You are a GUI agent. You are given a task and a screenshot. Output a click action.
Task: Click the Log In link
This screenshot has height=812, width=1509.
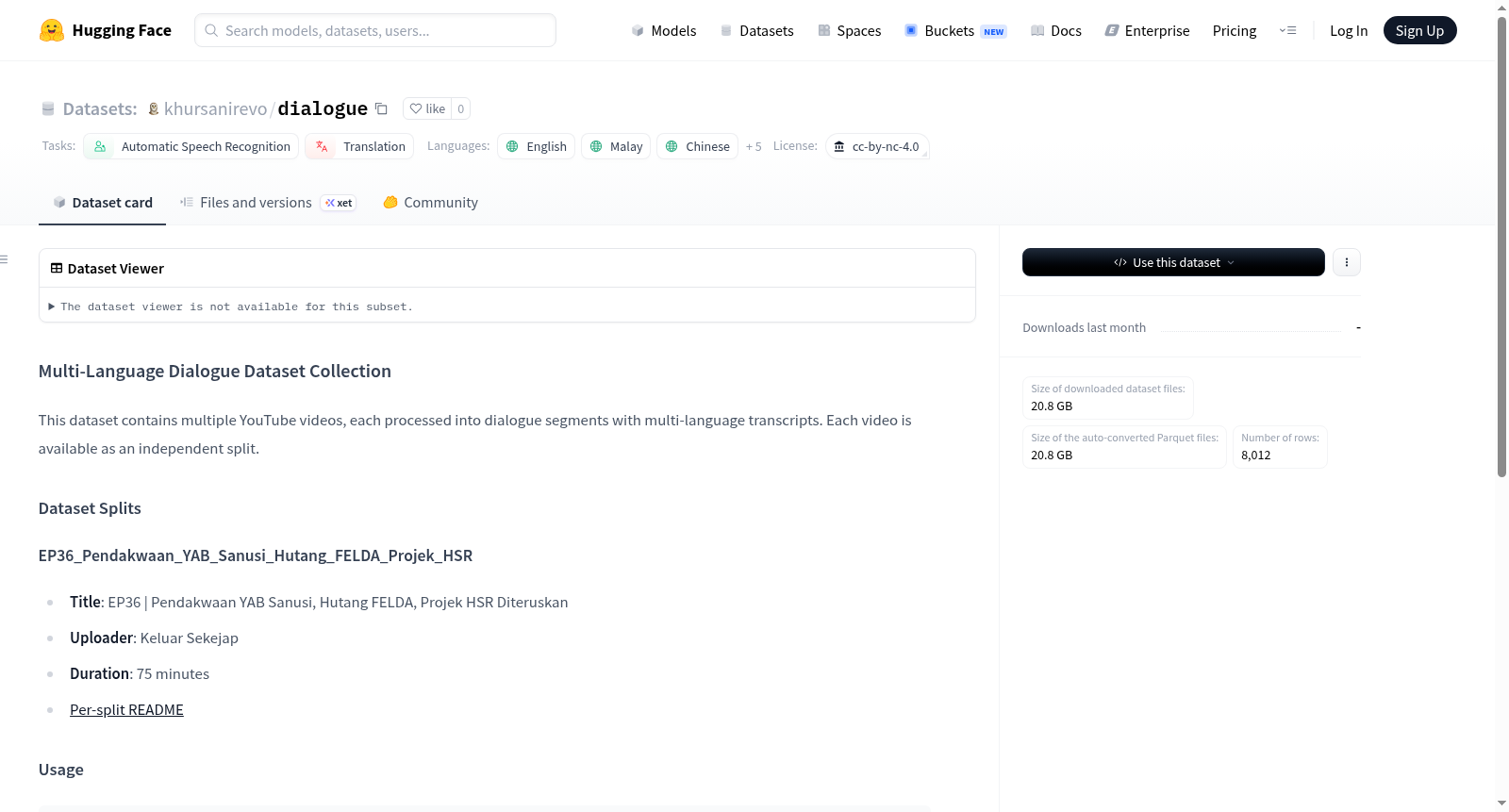1349,30
